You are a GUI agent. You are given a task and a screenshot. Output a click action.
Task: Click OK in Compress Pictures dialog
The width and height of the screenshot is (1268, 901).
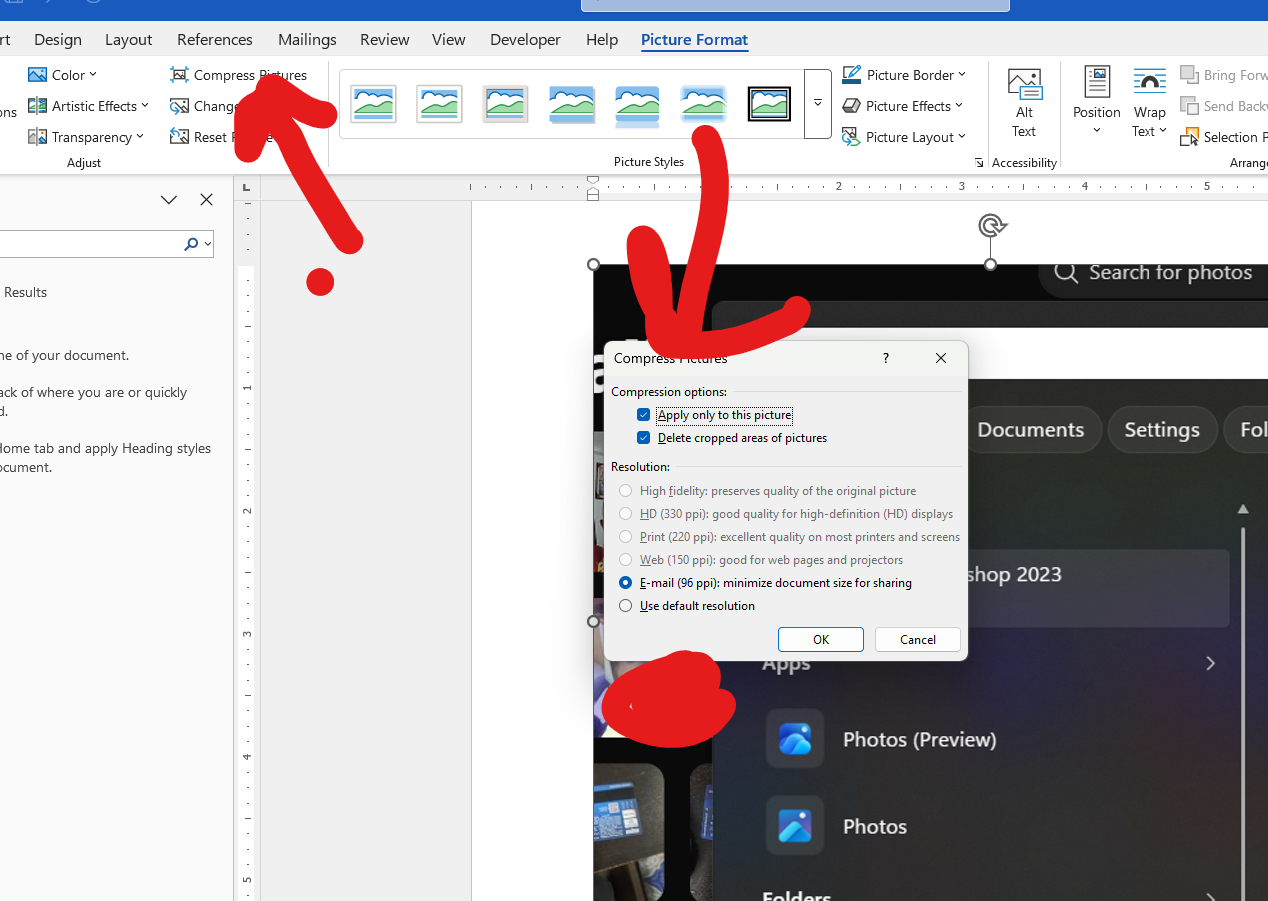(x=821, y=640)
